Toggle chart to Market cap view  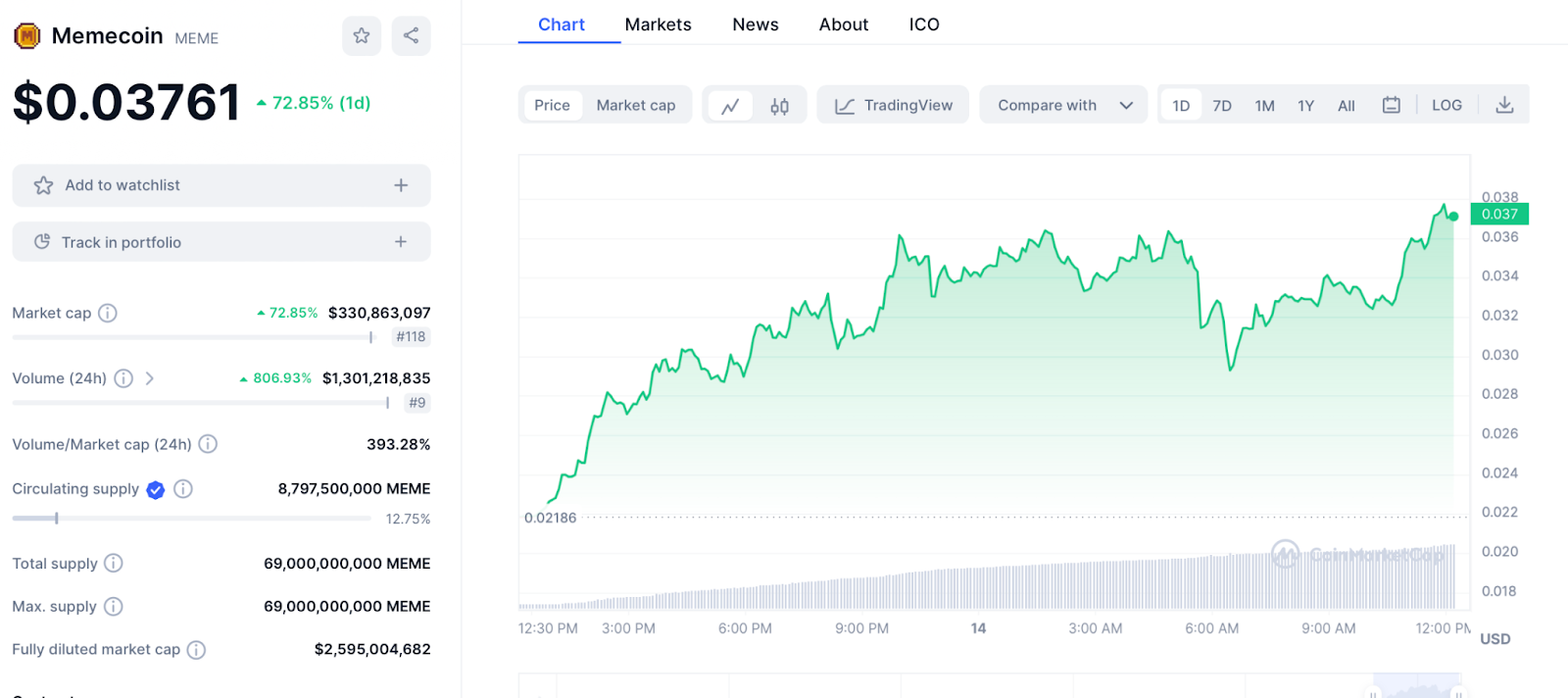635,105
